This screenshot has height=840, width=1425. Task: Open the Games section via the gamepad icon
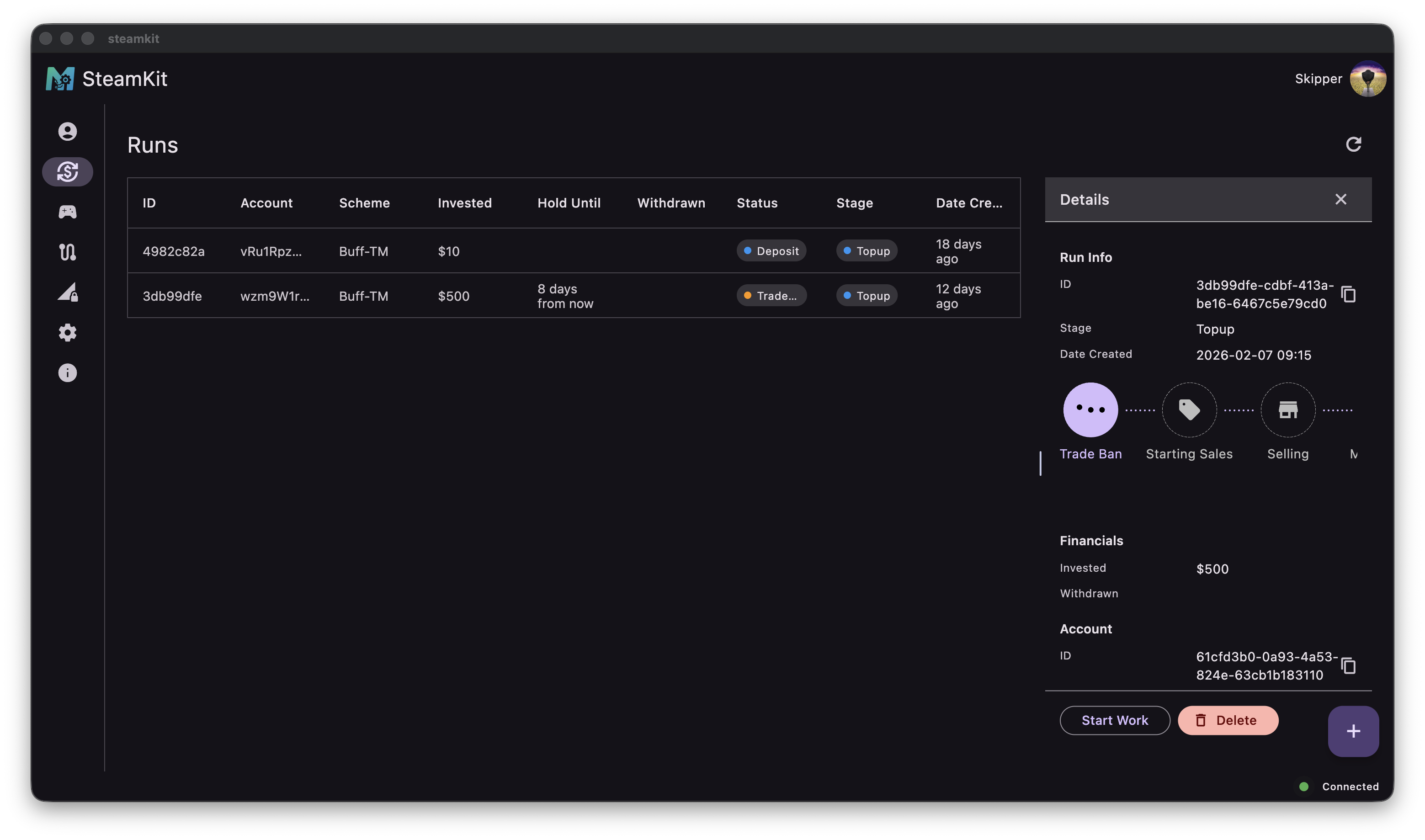click(67, 211)
